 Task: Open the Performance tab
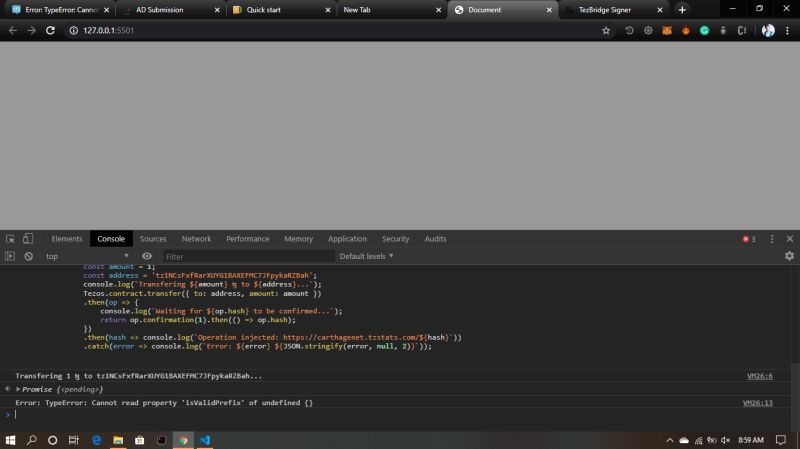pyautogui.click(x=247, y=239)
